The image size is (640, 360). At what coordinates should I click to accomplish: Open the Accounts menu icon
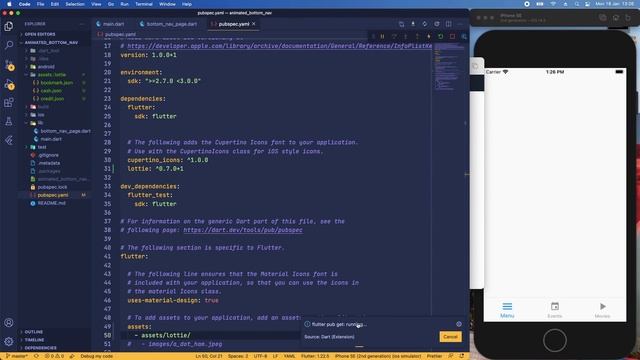click(x=9, y=322)
